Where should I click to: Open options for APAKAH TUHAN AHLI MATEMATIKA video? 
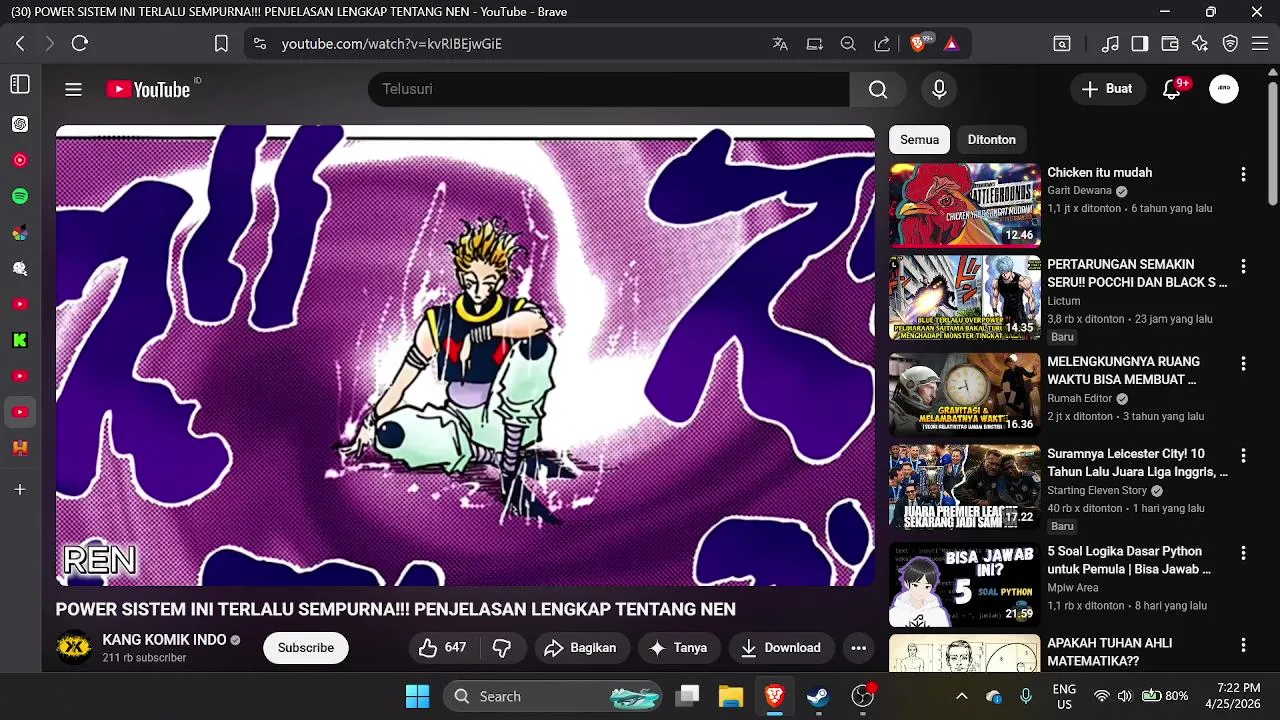1243,645
